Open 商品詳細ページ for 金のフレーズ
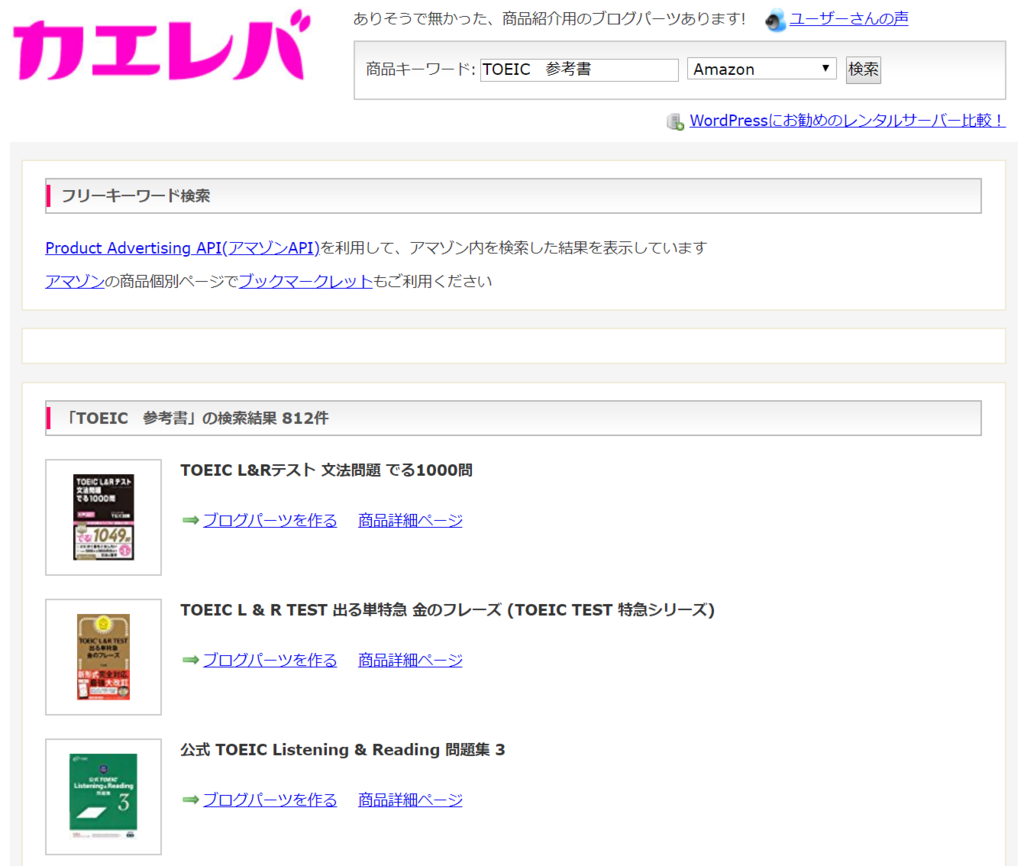The height and width of the screenshot is (866, 1024). tap(410, 660)
